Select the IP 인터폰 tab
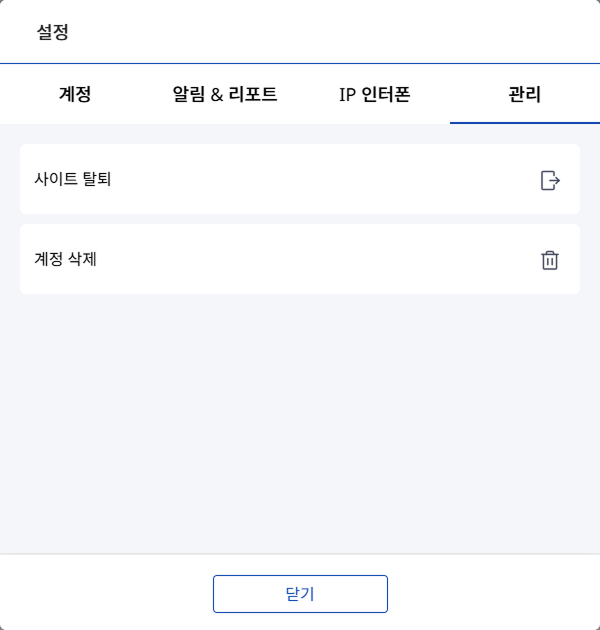 (x=375, y=95)
